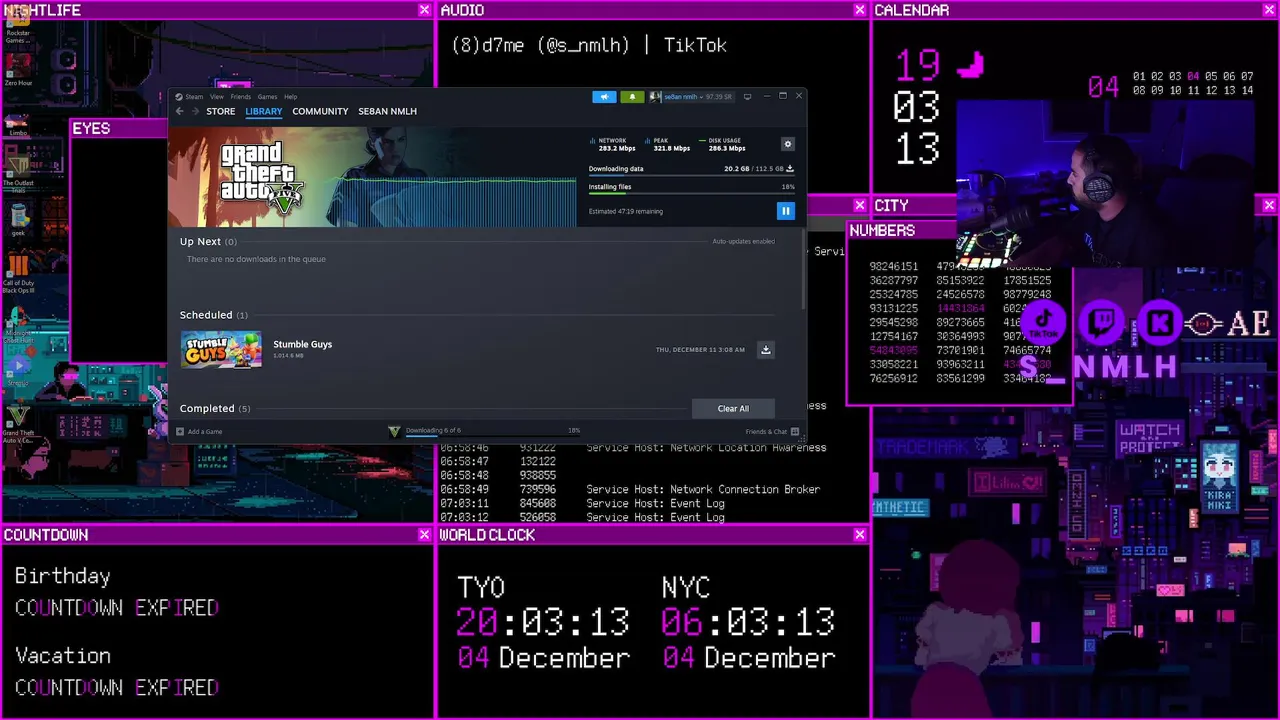Screen dimensions: 1280x720
Task: Open the Steam menu
Action: (194, 97)
